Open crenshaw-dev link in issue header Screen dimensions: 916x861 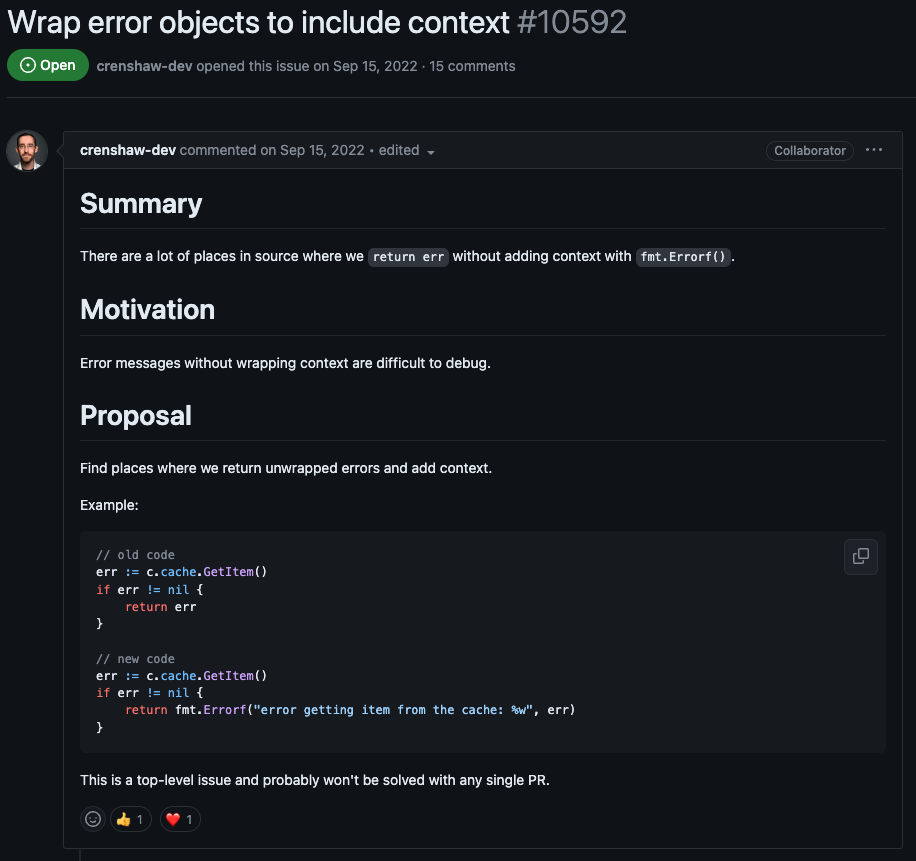[x=144, y=66]
